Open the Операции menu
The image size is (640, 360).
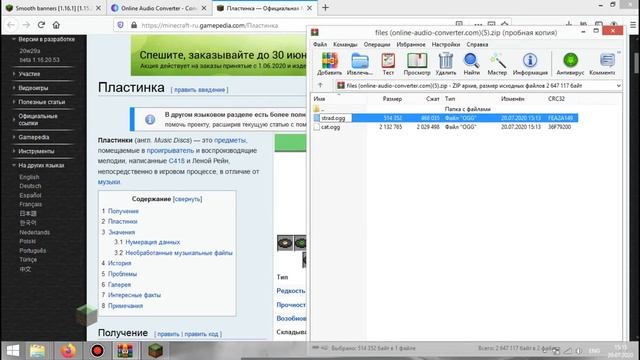pyautogui.click(x=377, y=44)
